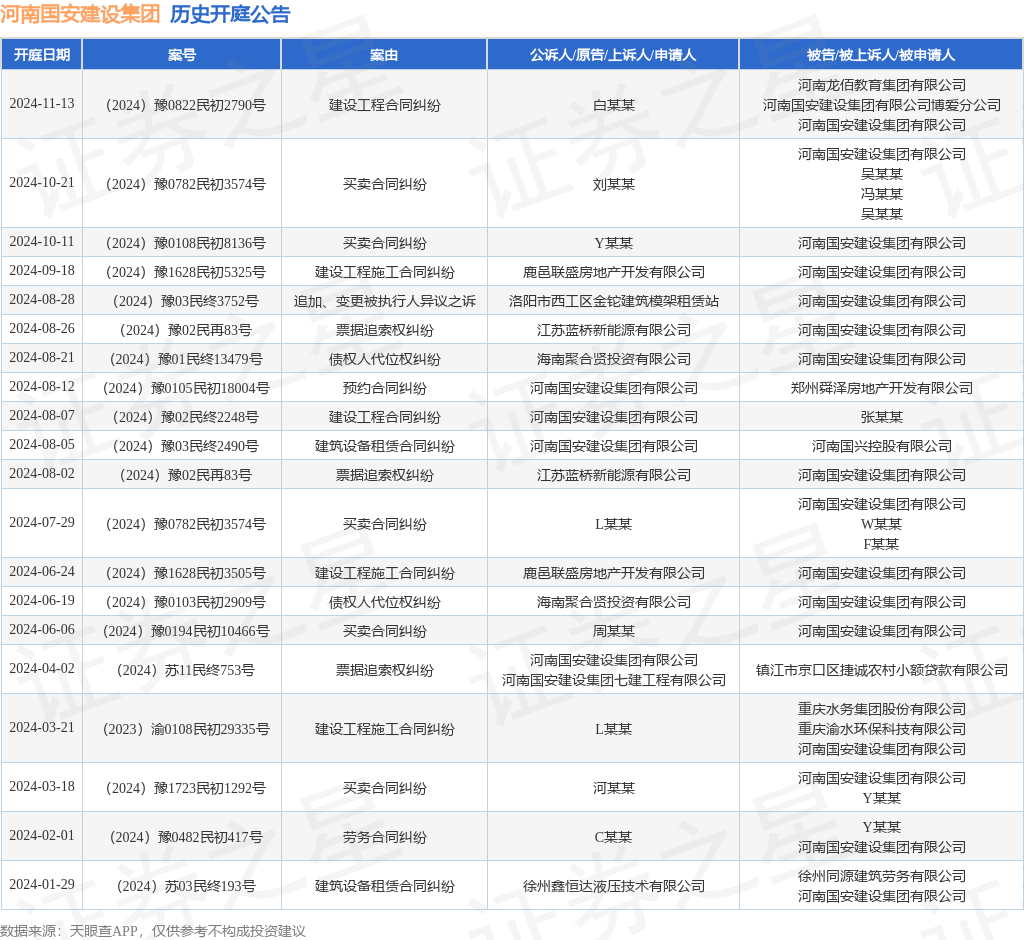Select the date cell 2024-10-11
The width and height of the screenshot is (1024, 940).
coord(42,242)
